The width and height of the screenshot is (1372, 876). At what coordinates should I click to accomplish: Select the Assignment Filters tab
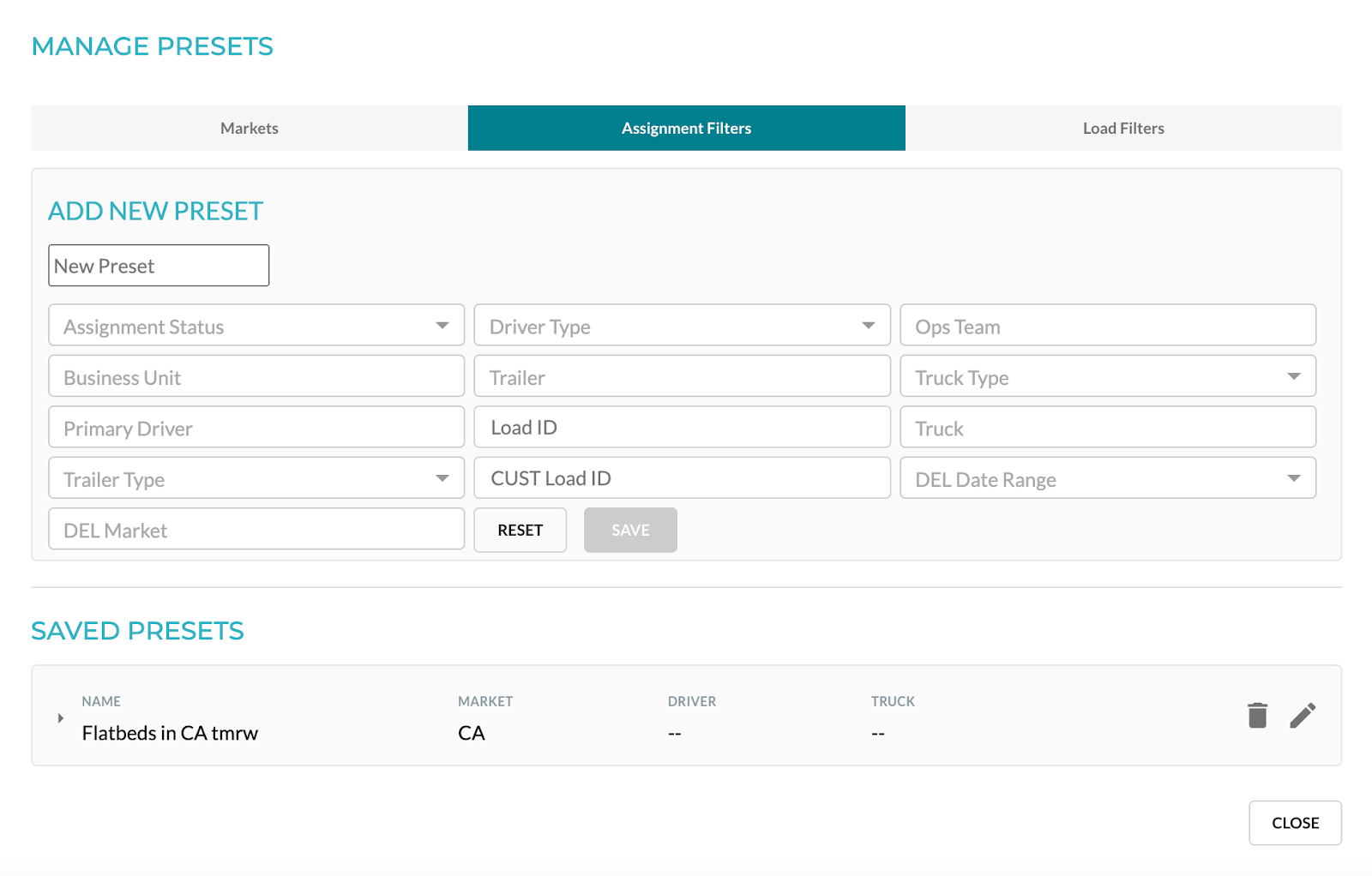pyautogui.click(x=686, y=128)
